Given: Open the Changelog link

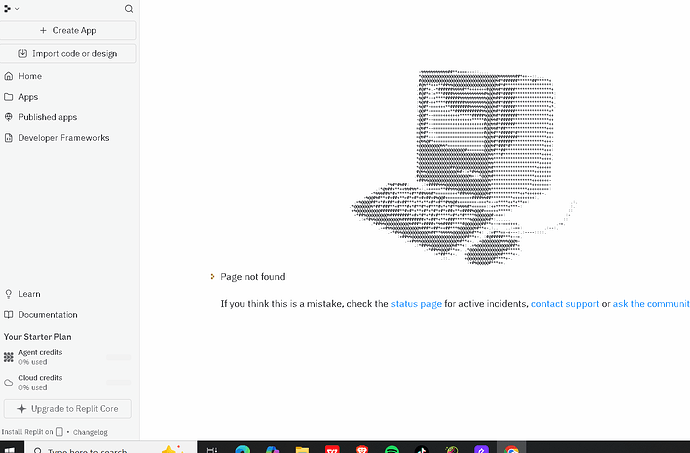Looking at the screenshot, I should [x=90, y=432].
